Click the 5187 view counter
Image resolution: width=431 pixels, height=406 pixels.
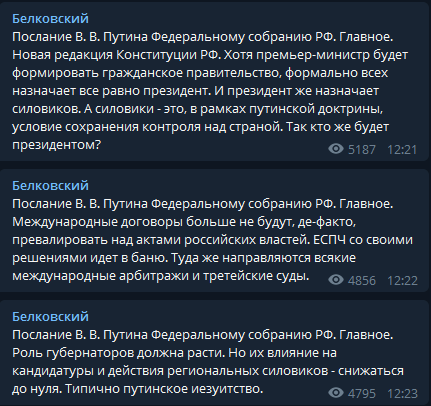click(x=362, y=150)
